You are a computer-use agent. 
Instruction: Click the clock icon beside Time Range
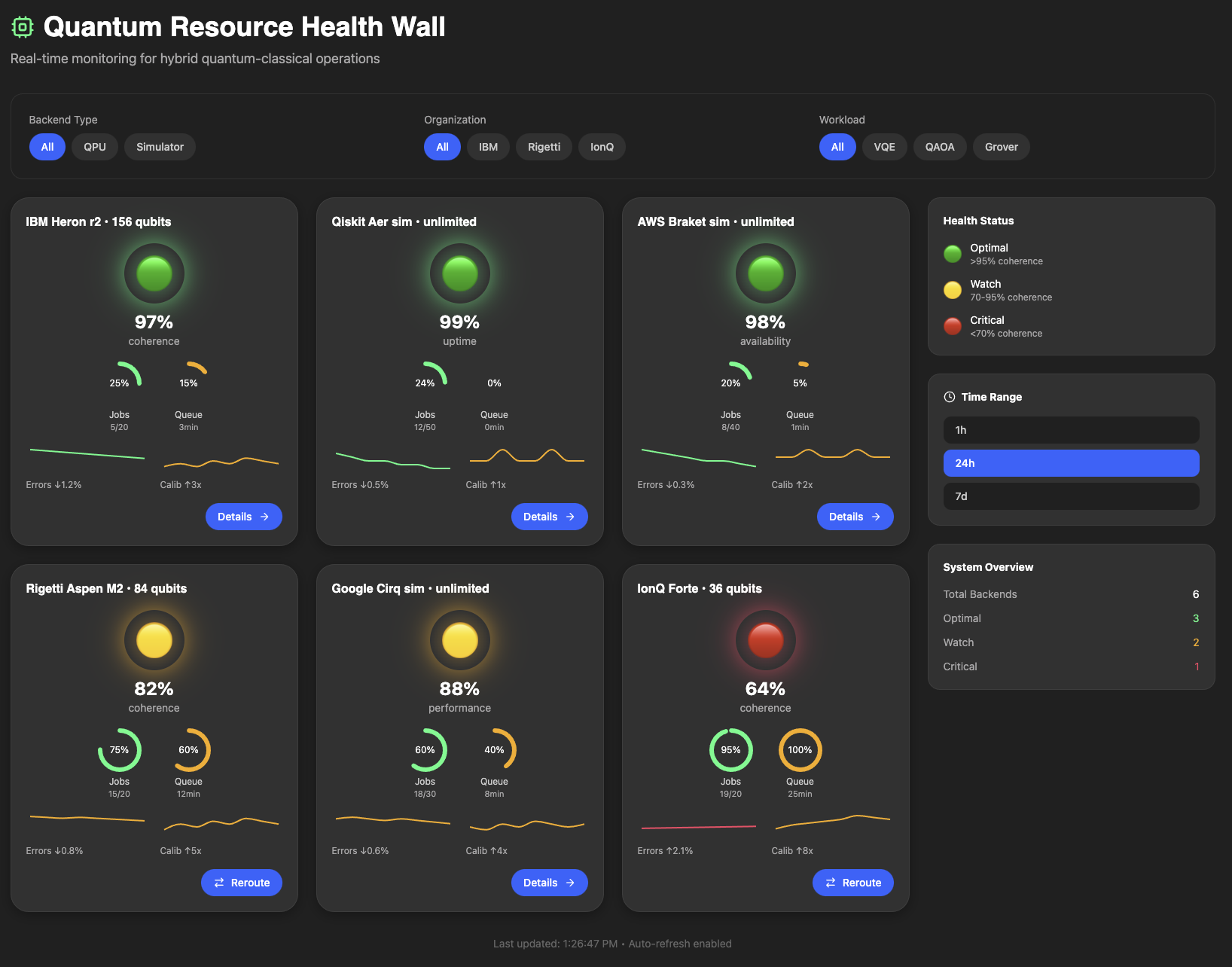click(950, 397)
